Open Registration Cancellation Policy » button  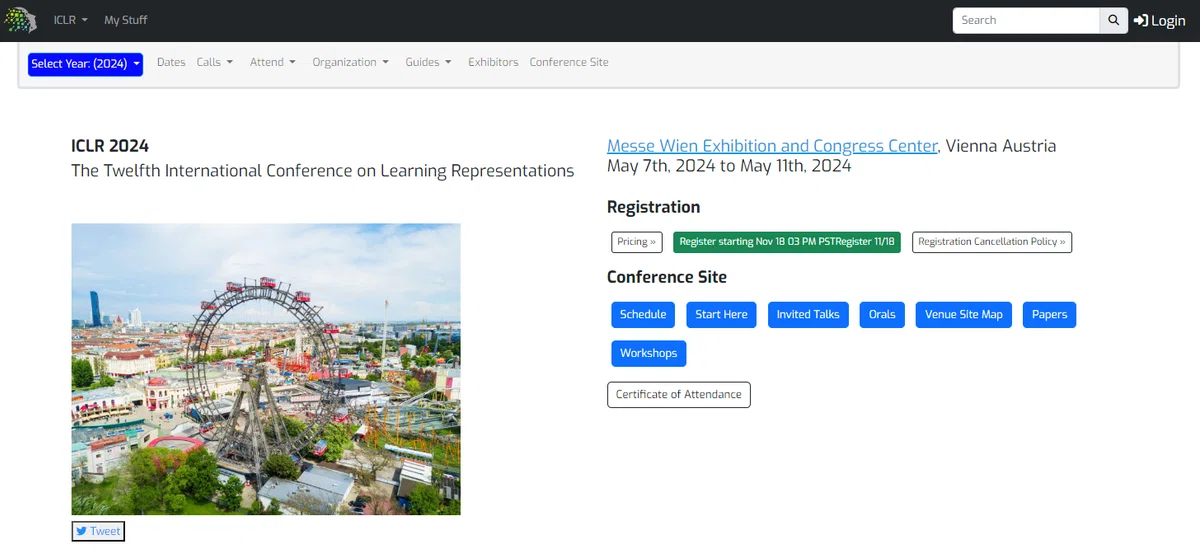(992, 242)
